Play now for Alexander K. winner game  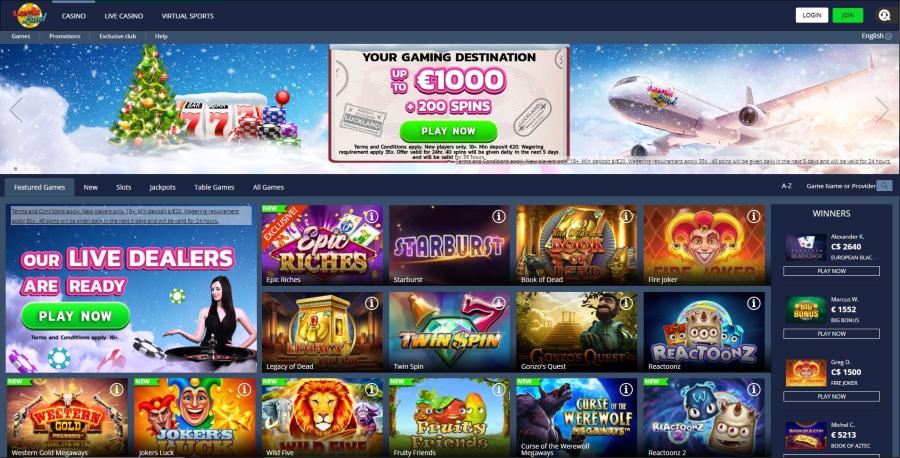[x=831, y=271]
